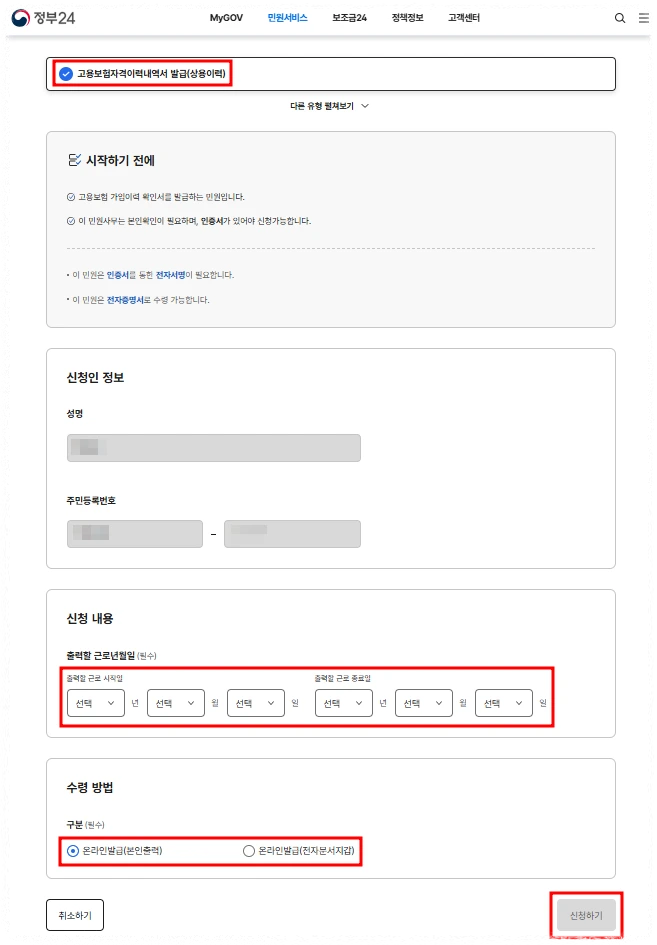Image resolution: width=657 pixels, height=945 pixels.
Task: Click the 취소하기 cancel button
Action: pyautogui.click(x=75, y=914)
